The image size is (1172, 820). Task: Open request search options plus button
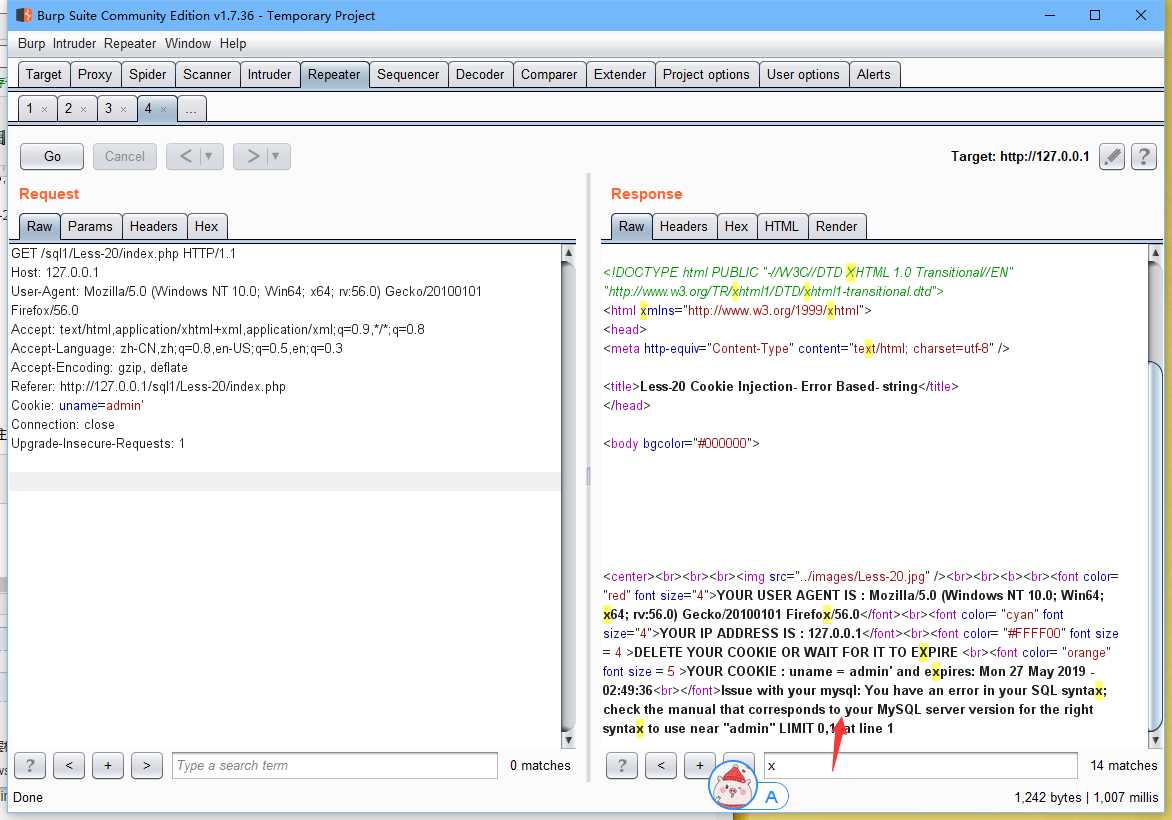click(x=108, y=765)
